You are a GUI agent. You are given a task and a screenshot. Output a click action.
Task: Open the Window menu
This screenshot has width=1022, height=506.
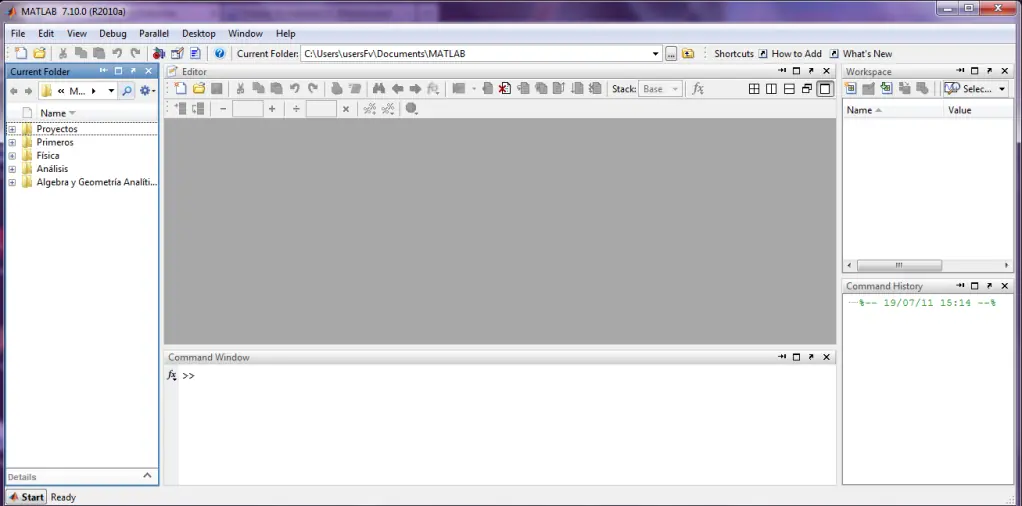point(245,33)
